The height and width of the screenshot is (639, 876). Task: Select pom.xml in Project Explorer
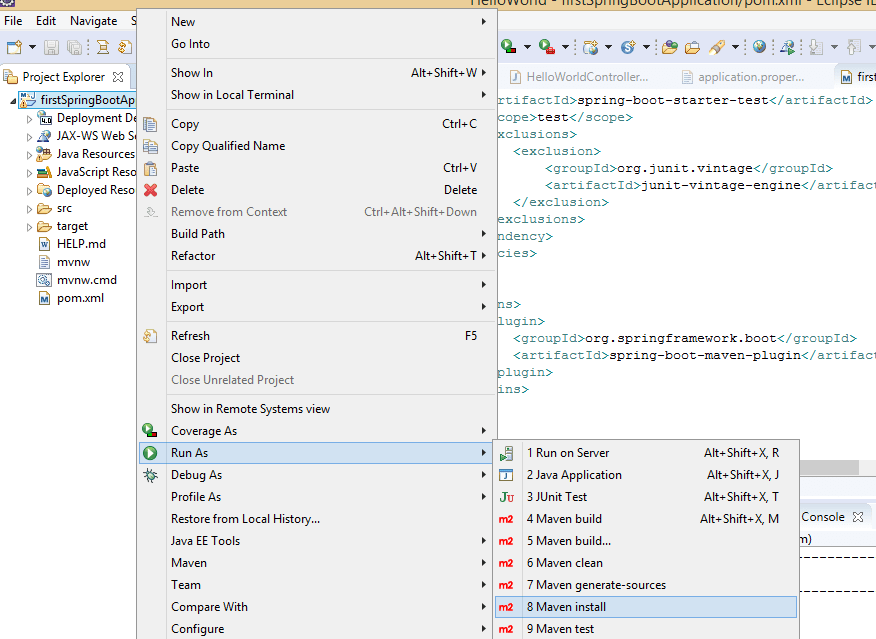[80, 298]
